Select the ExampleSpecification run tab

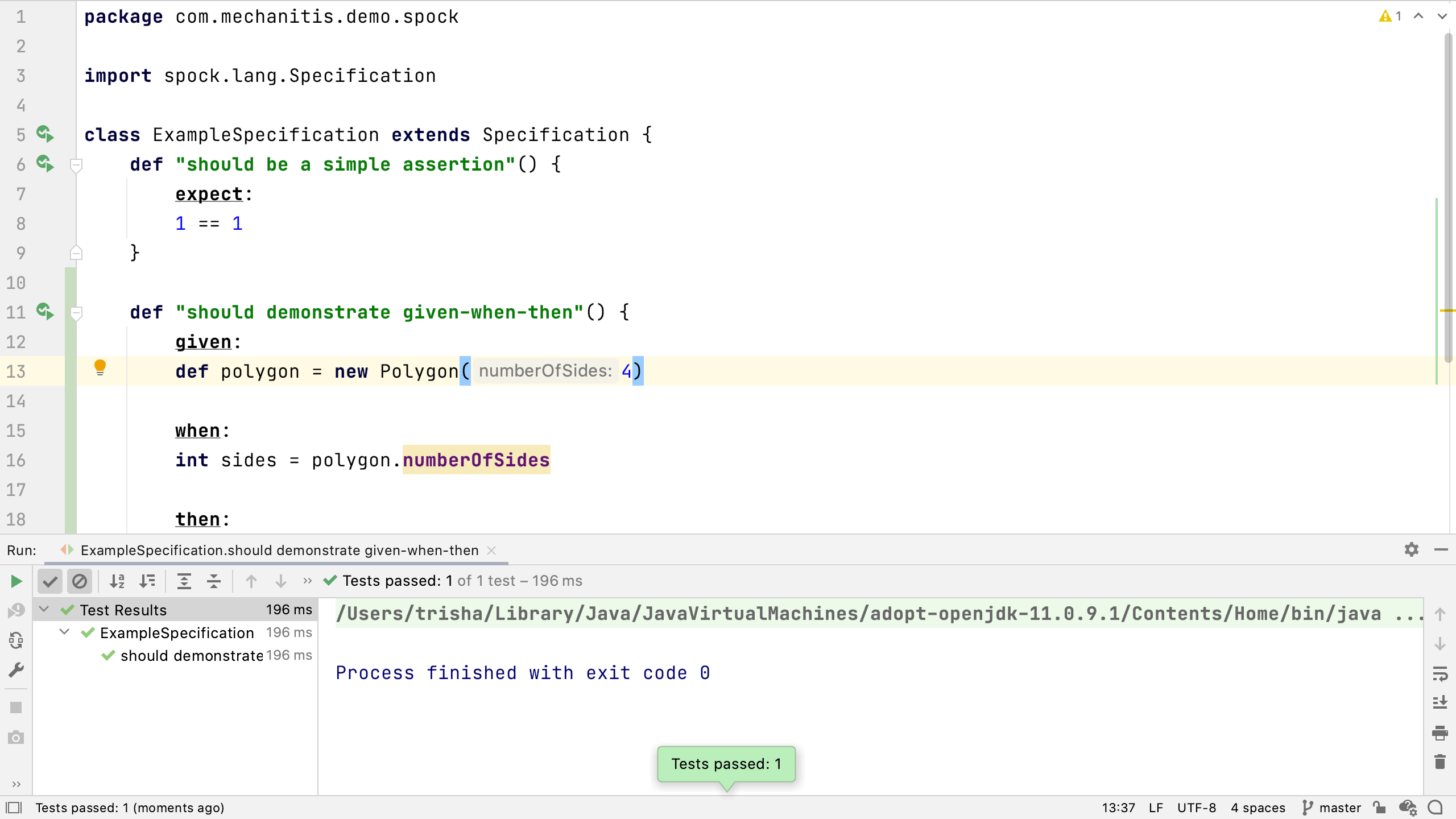279,551
